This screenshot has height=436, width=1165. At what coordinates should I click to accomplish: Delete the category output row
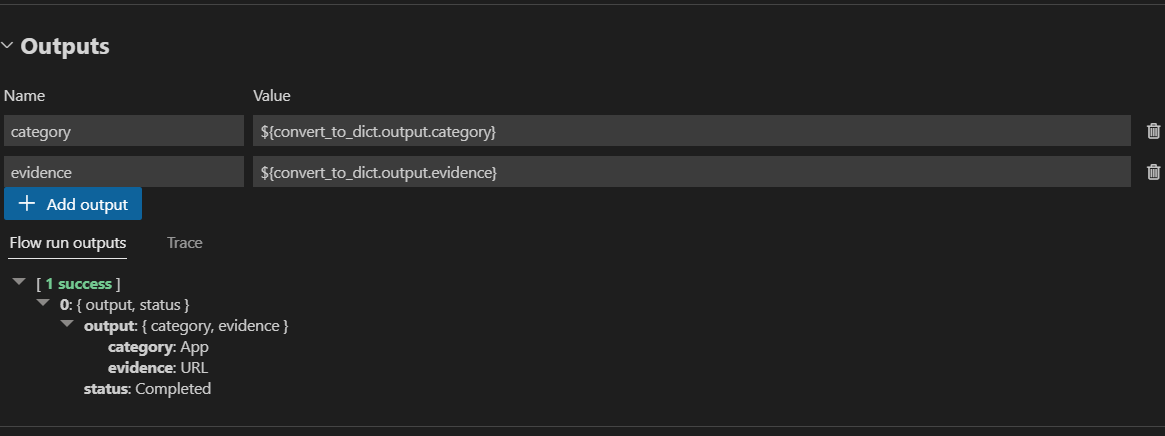tap(1153, 131)
